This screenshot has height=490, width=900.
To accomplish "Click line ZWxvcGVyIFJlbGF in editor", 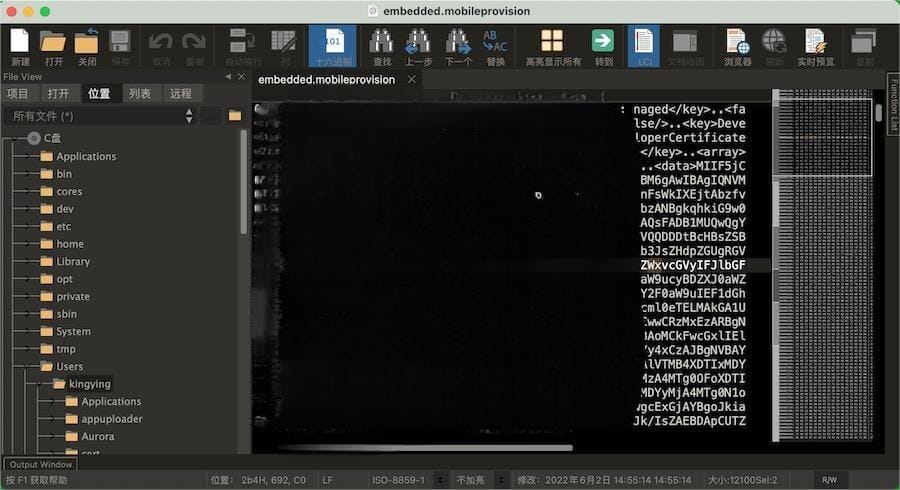I will tap(693, 265).
